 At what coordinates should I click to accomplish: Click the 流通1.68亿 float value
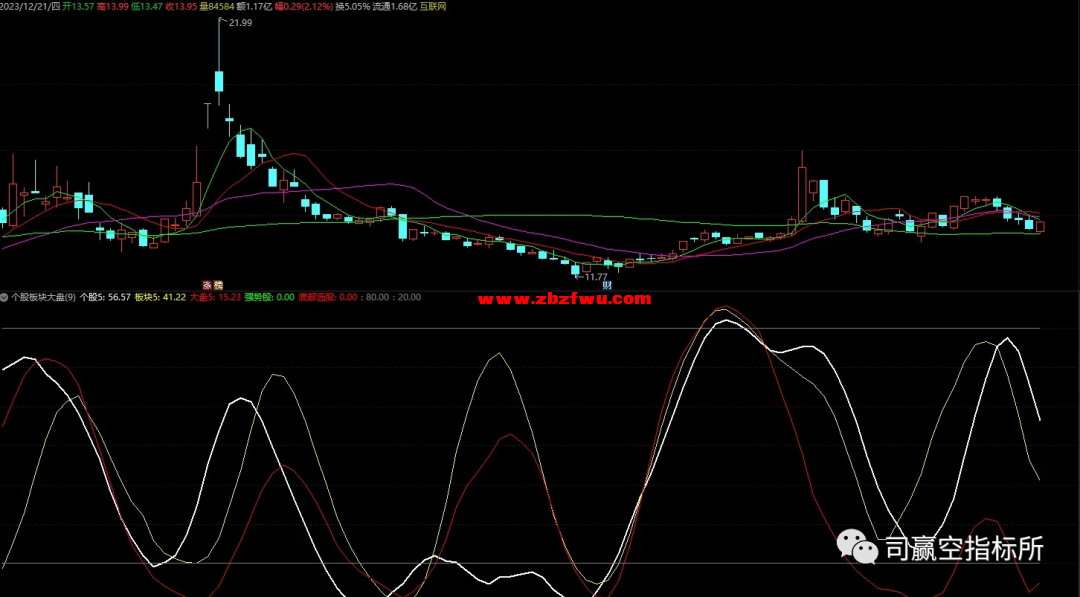tap(395, 6)
